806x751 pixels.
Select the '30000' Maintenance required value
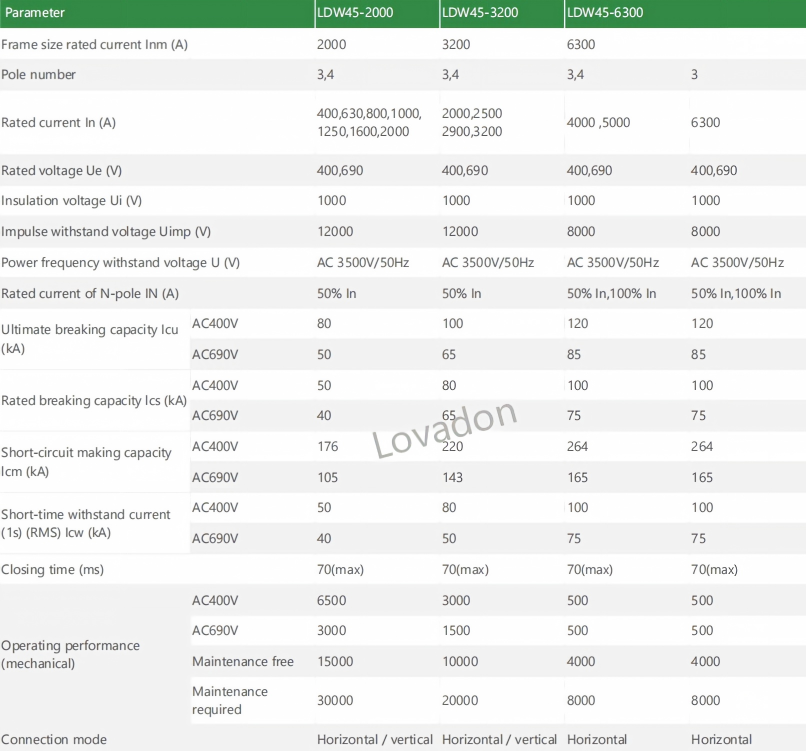point(335,700)
